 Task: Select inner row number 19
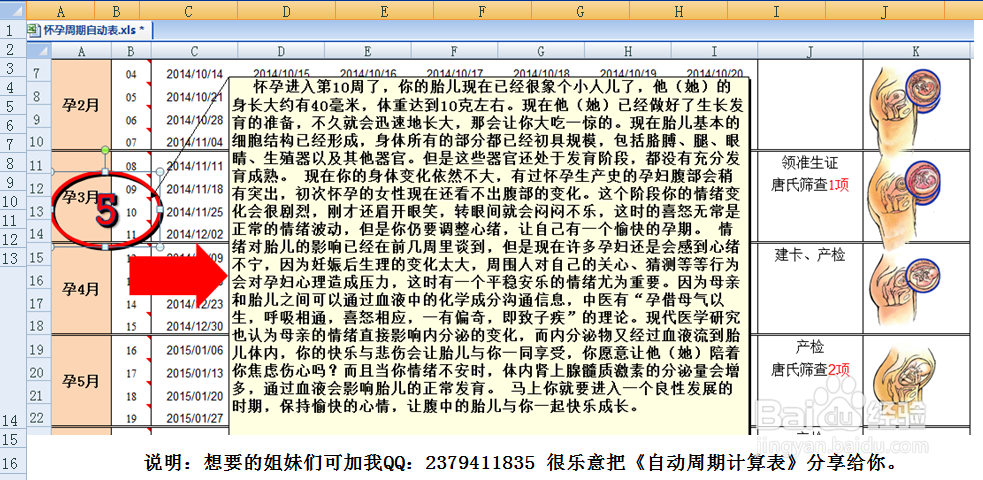(x=39, y=350)
